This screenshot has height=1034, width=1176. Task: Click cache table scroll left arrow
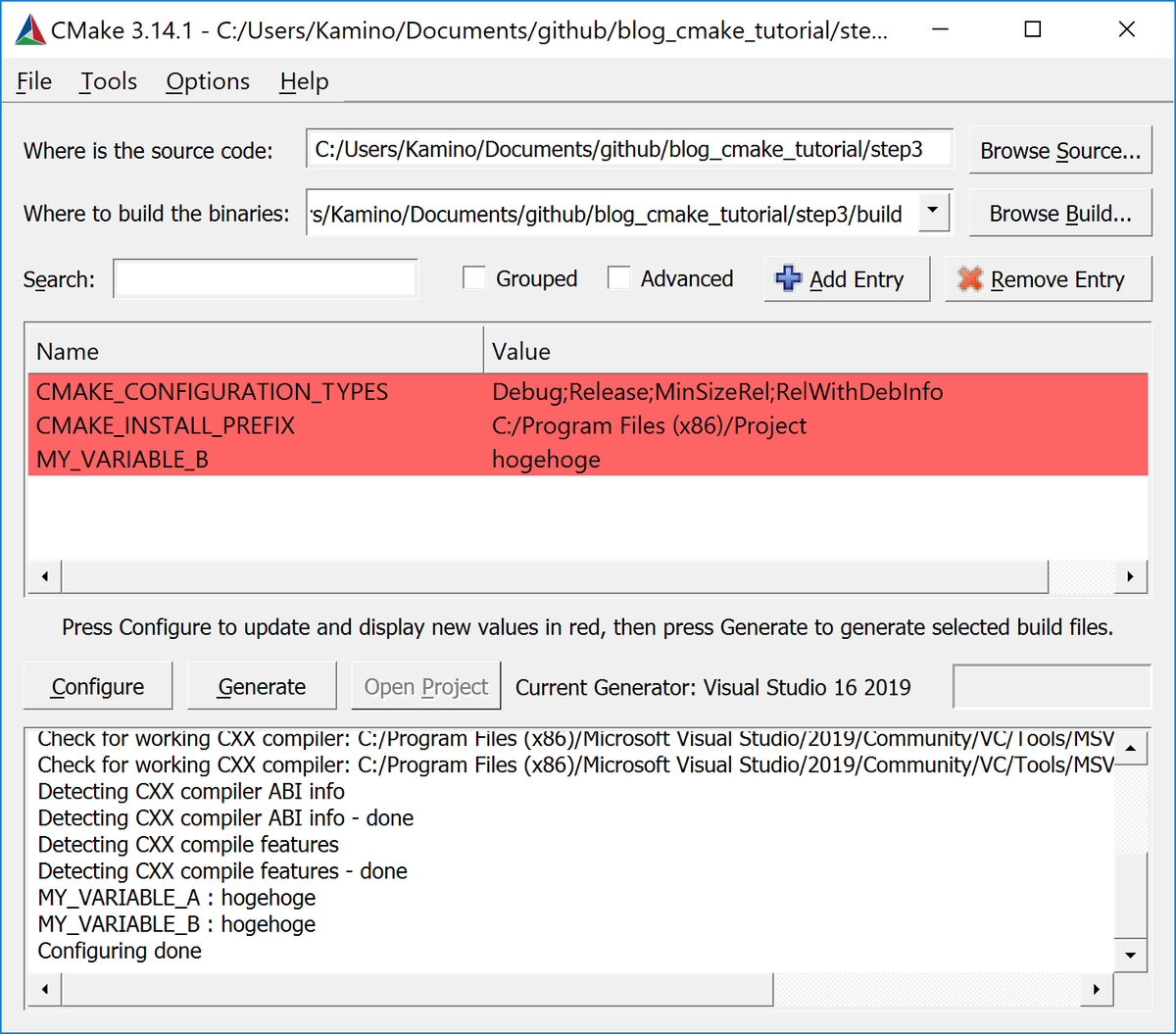44,576
